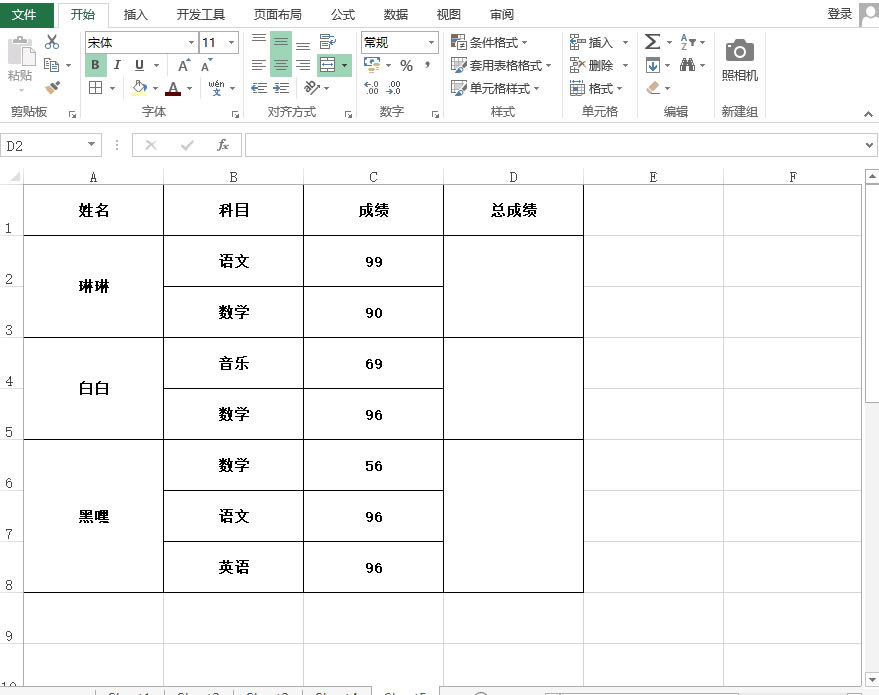Open the font size dropdown
The width and height of the screenshot is (879, 695).
click(234, 42)
